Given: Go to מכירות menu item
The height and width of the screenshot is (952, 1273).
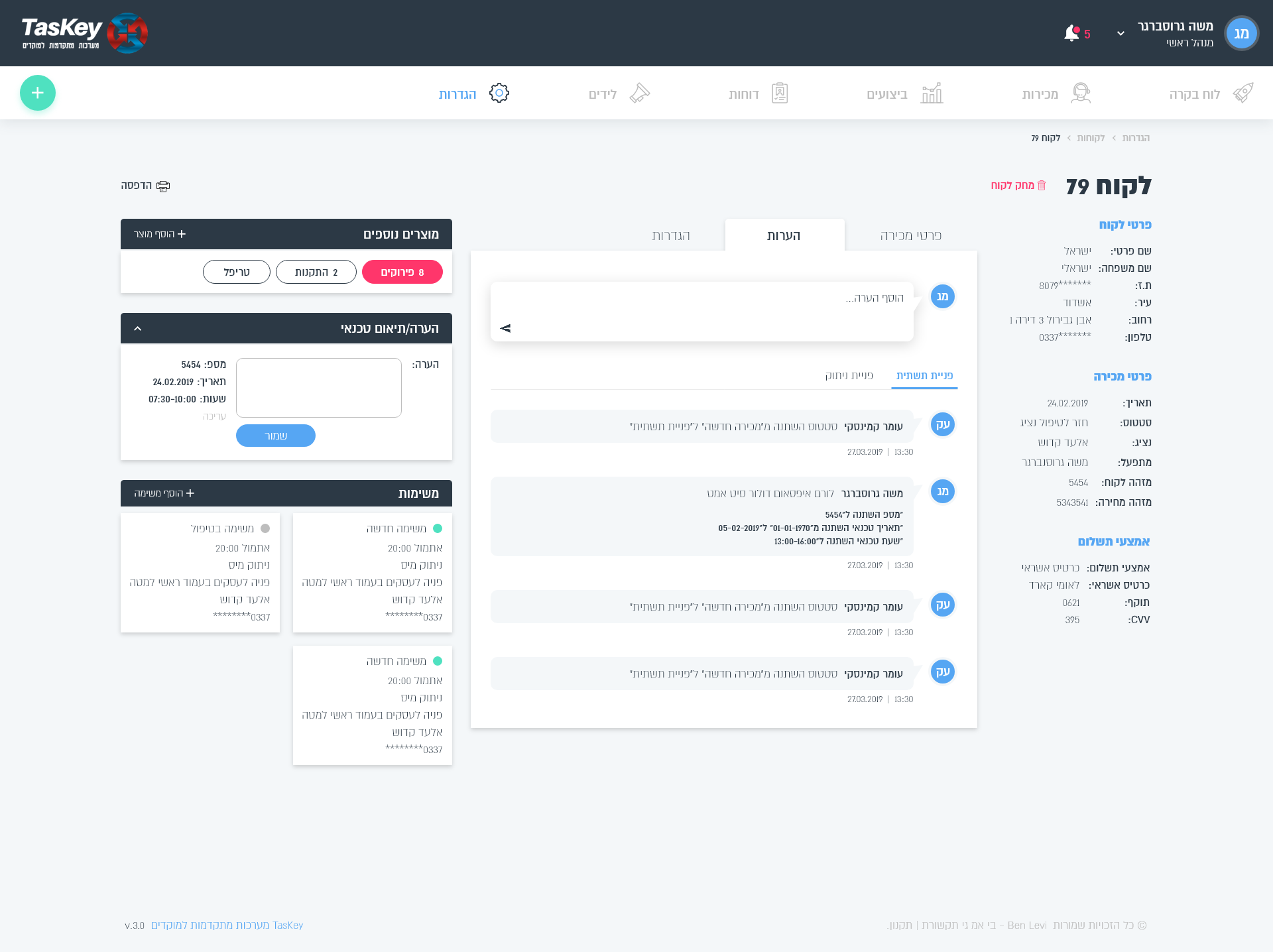Looking at the screenshot, I should point(1040,94).
